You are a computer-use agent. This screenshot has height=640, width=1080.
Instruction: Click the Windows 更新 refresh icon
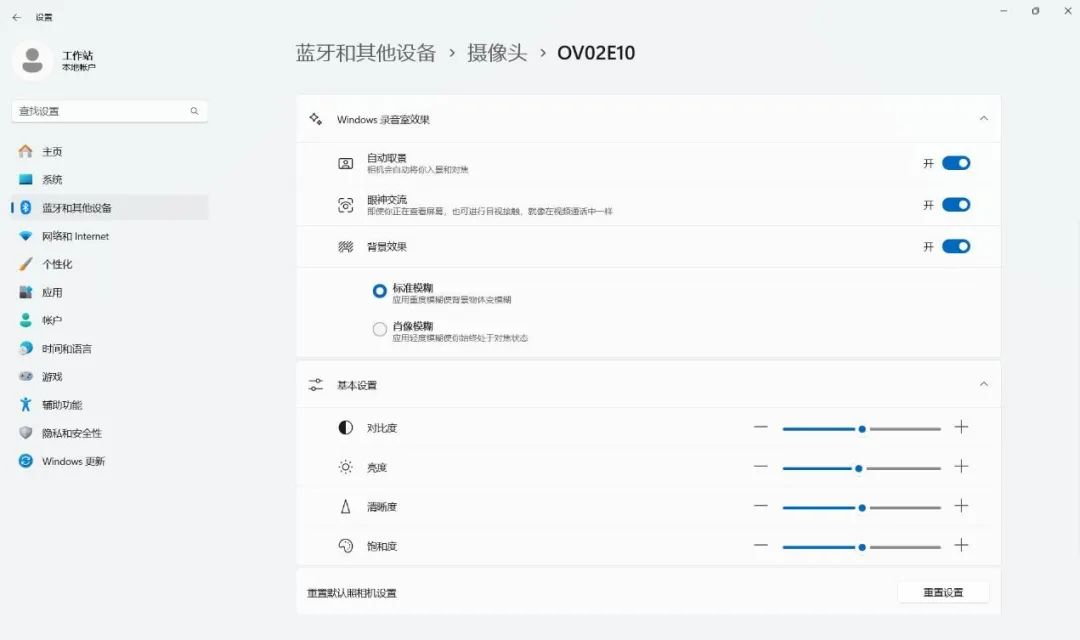tap(25, 461)
